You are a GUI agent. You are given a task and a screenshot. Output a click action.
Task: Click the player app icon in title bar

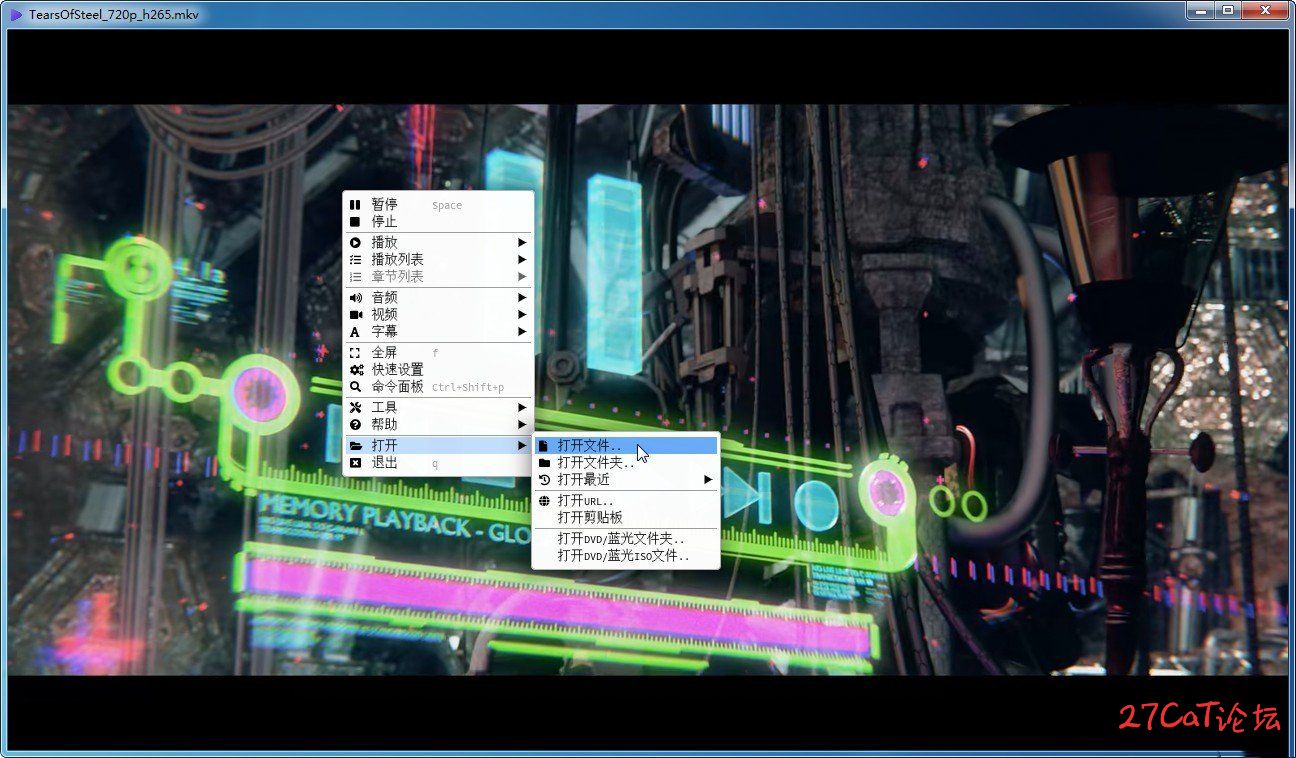click(16, 15)
